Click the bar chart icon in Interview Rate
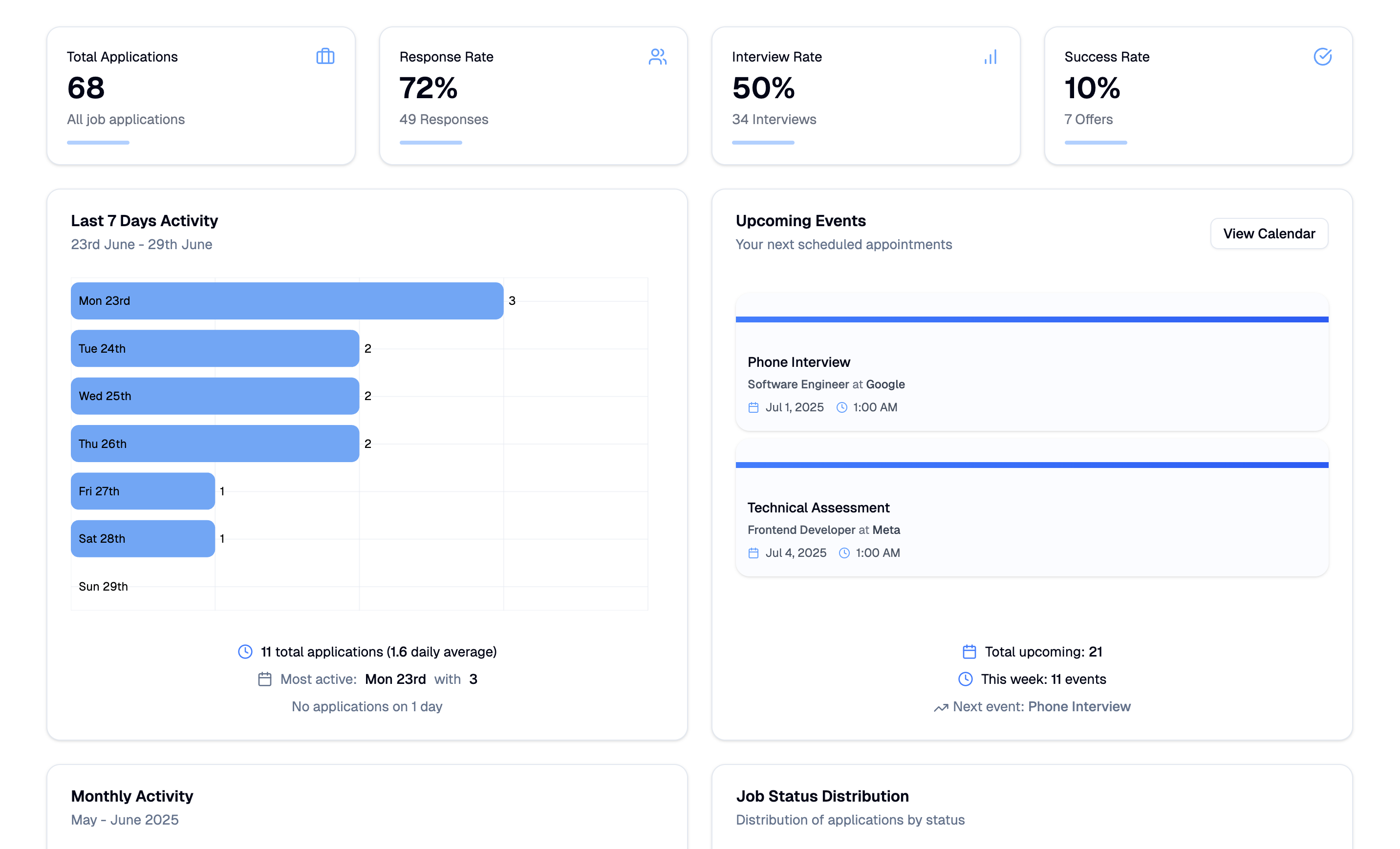The image size is (1400, 849). pos(991,57)
